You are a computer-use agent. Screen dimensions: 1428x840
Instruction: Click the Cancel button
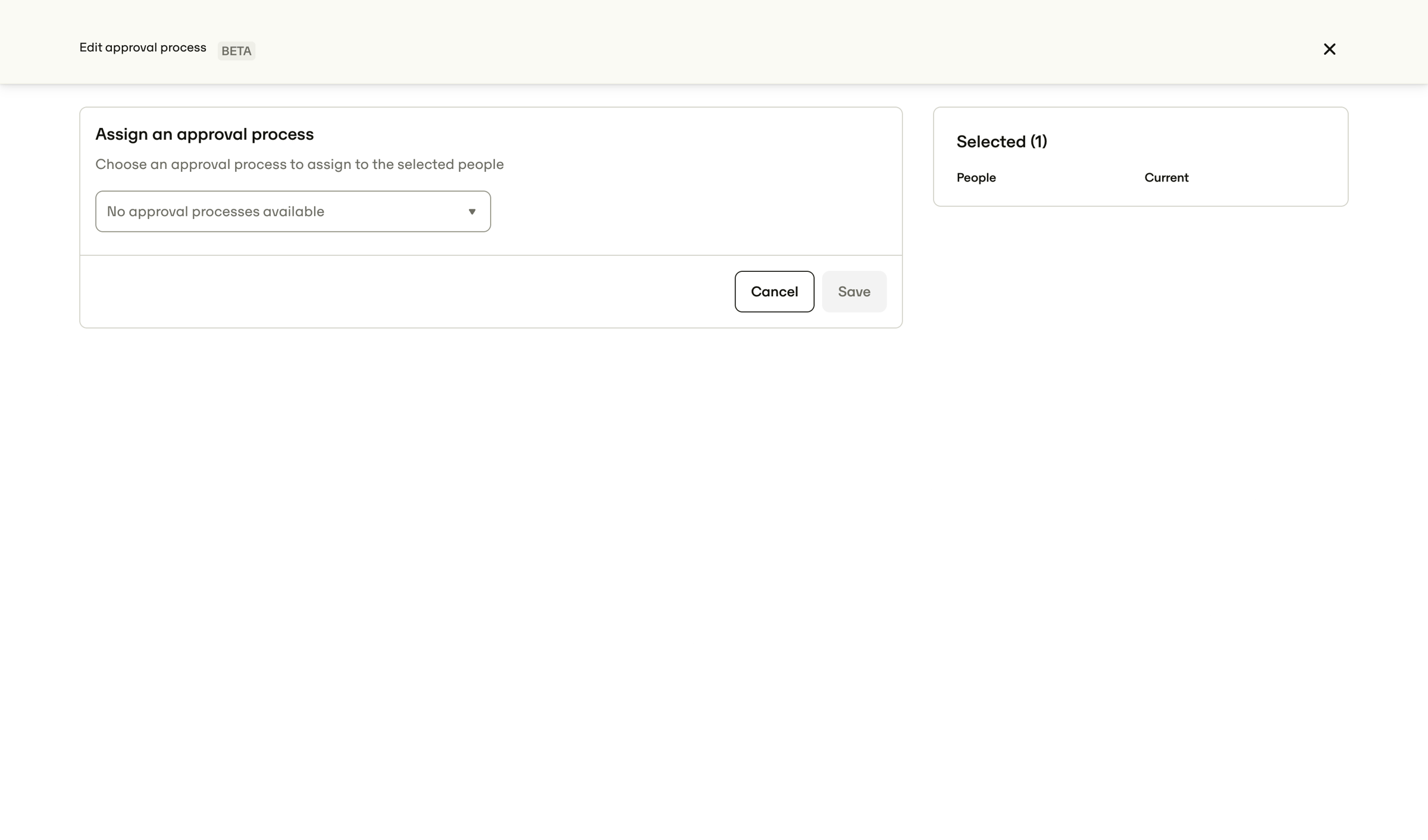[x=774, y=292]
